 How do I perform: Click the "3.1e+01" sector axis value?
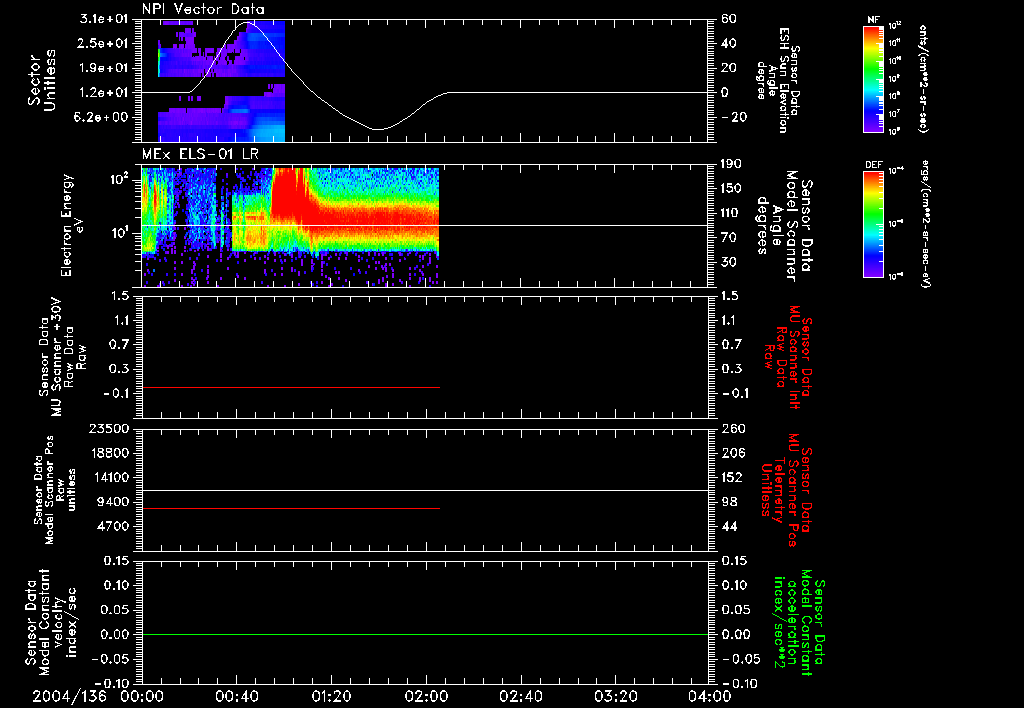tap(104, 19)
